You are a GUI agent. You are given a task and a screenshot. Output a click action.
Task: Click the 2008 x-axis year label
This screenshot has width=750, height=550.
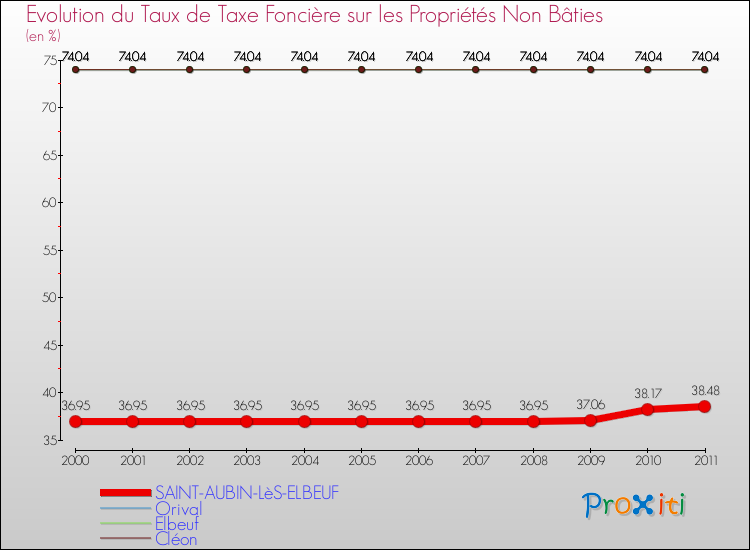[x=534, y=461]
